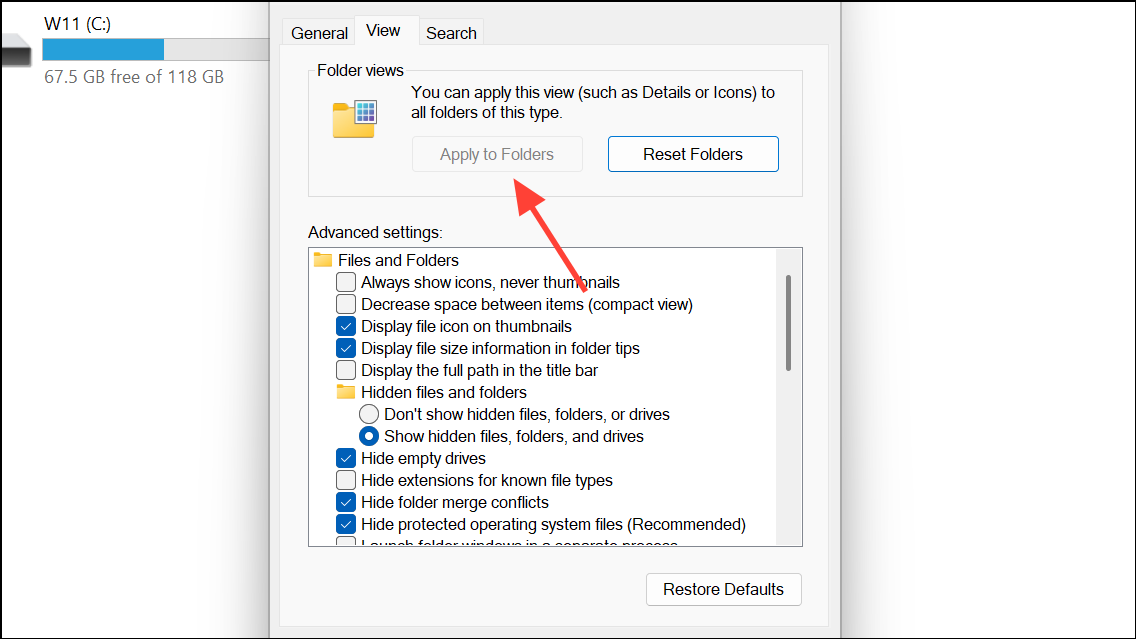Uncheck Display file size information in folder tips
Viewport: 1136px width, 639px height.
(x=346, y=348)
